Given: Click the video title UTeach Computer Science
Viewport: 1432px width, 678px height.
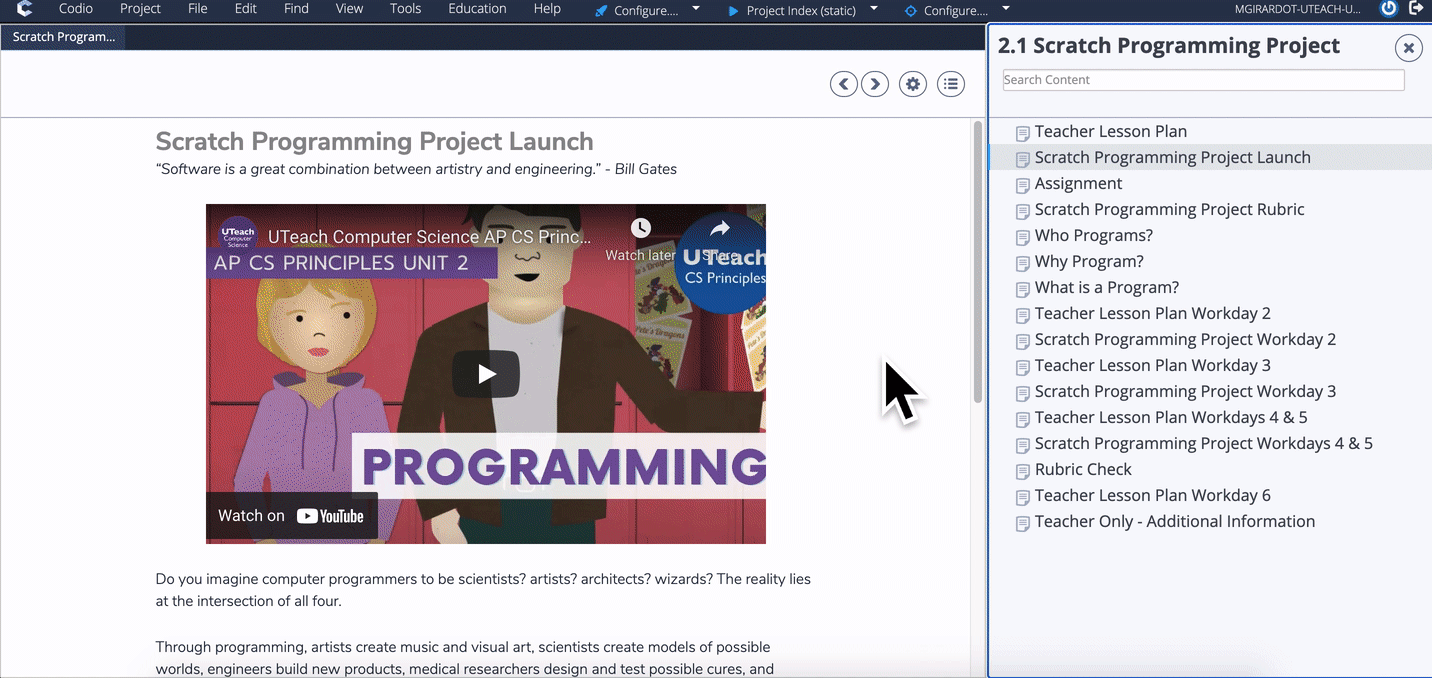Looking at the screenshot, I should (x=430, y=237).
